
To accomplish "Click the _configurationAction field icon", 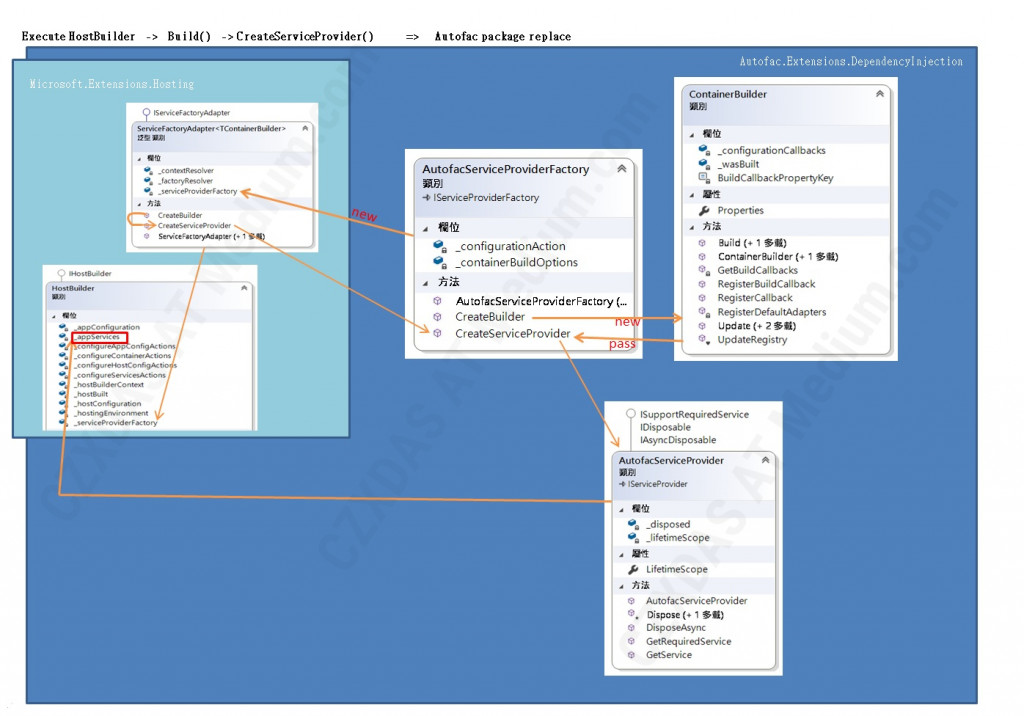I will coord(440,246).
